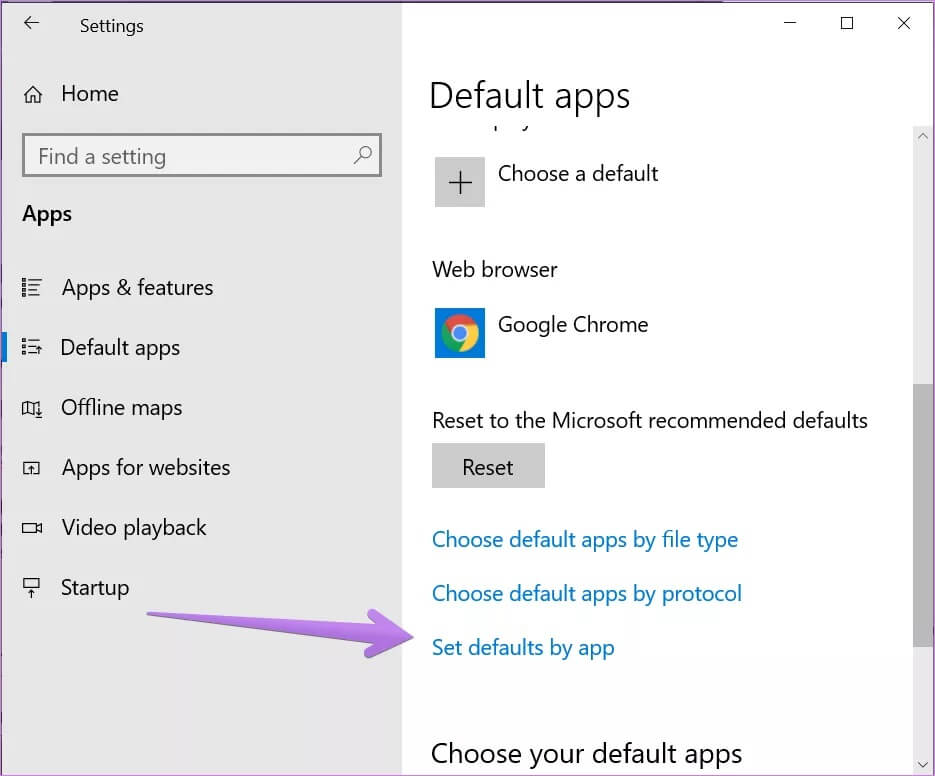Click scrollbar down arrow
The image size is (935, 776).
pyautogui.click(x=923, y=764)
